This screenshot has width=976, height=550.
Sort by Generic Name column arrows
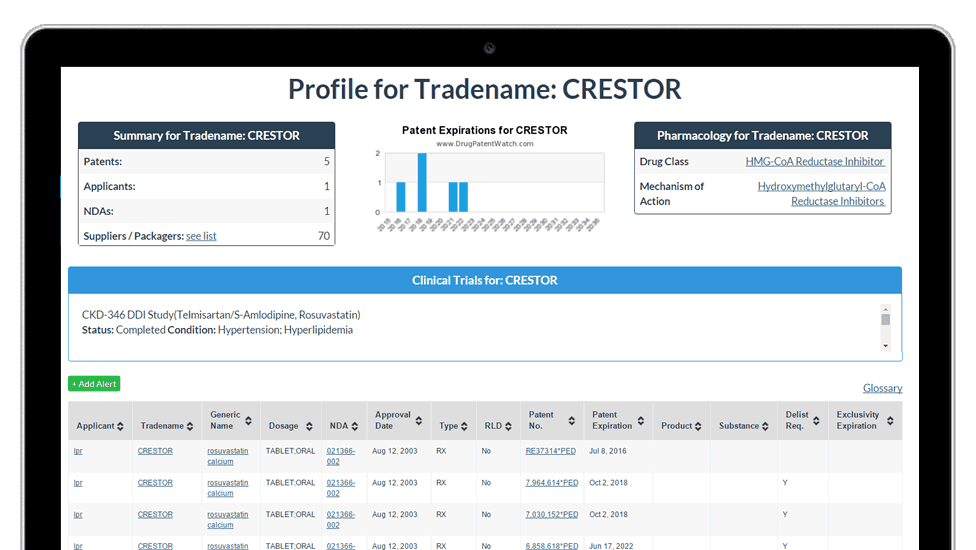pos(248,421)
